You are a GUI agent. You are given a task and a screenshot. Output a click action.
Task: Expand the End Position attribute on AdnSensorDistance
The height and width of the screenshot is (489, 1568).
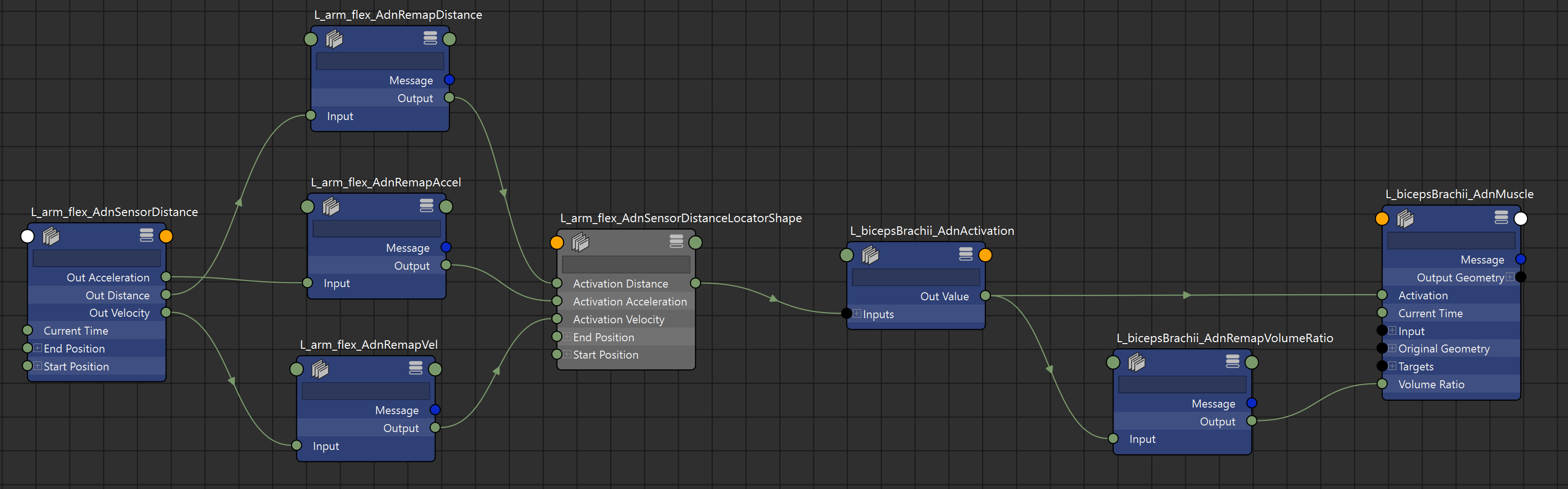pos(38,348)
